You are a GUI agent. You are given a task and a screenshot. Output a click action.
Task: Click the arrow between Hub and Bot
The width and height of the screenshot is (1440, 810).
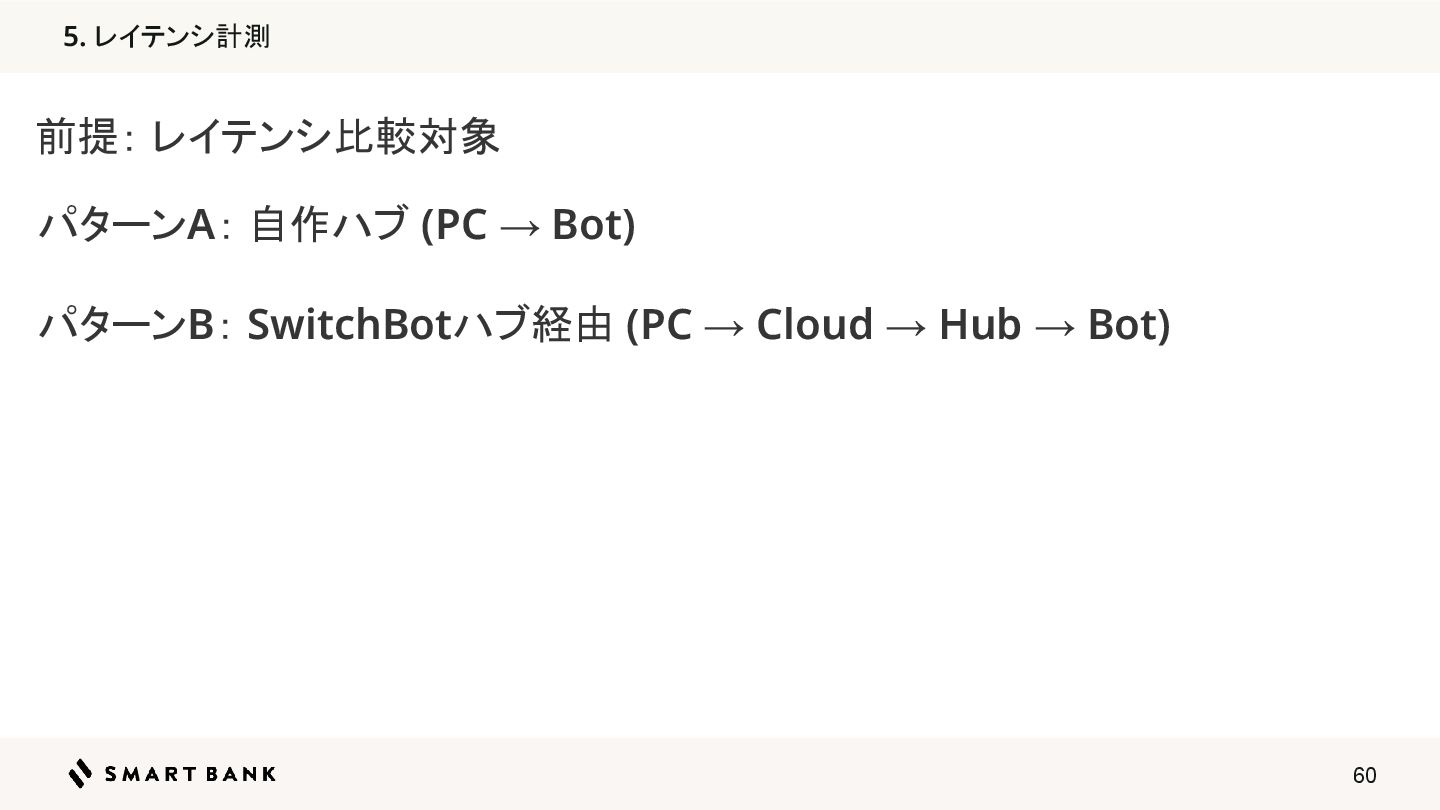click(1054, 326)
